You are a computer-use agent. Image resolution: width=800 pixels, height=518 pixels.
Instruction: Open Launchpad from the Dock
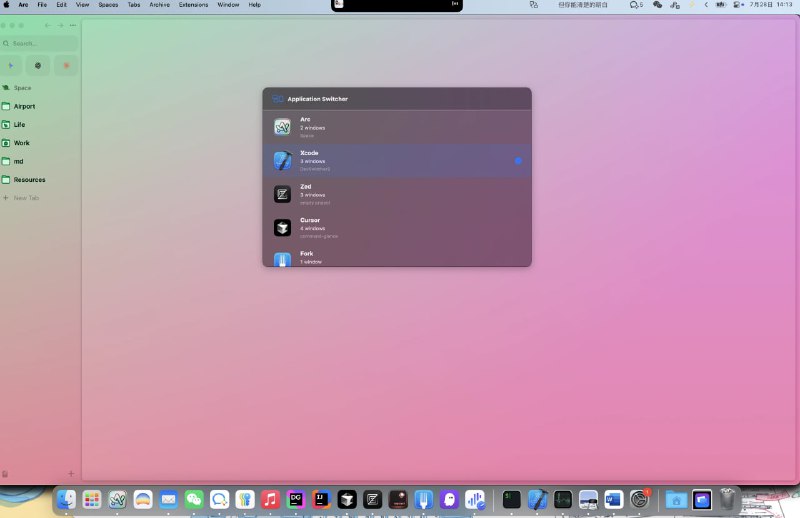pyautogui.click(x=92, y=499)
